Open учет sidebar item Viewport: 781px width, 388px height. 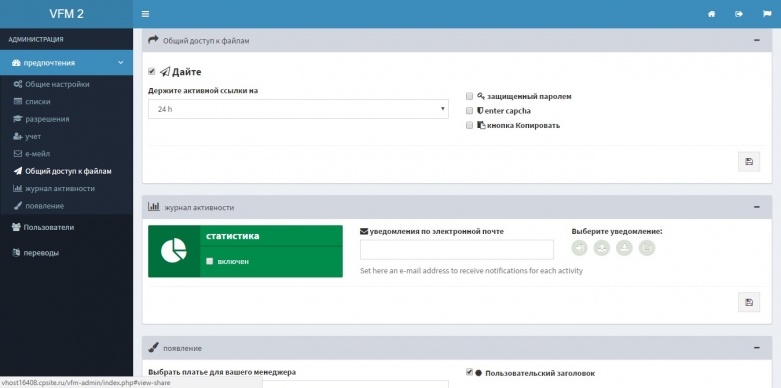click(33, 136)
